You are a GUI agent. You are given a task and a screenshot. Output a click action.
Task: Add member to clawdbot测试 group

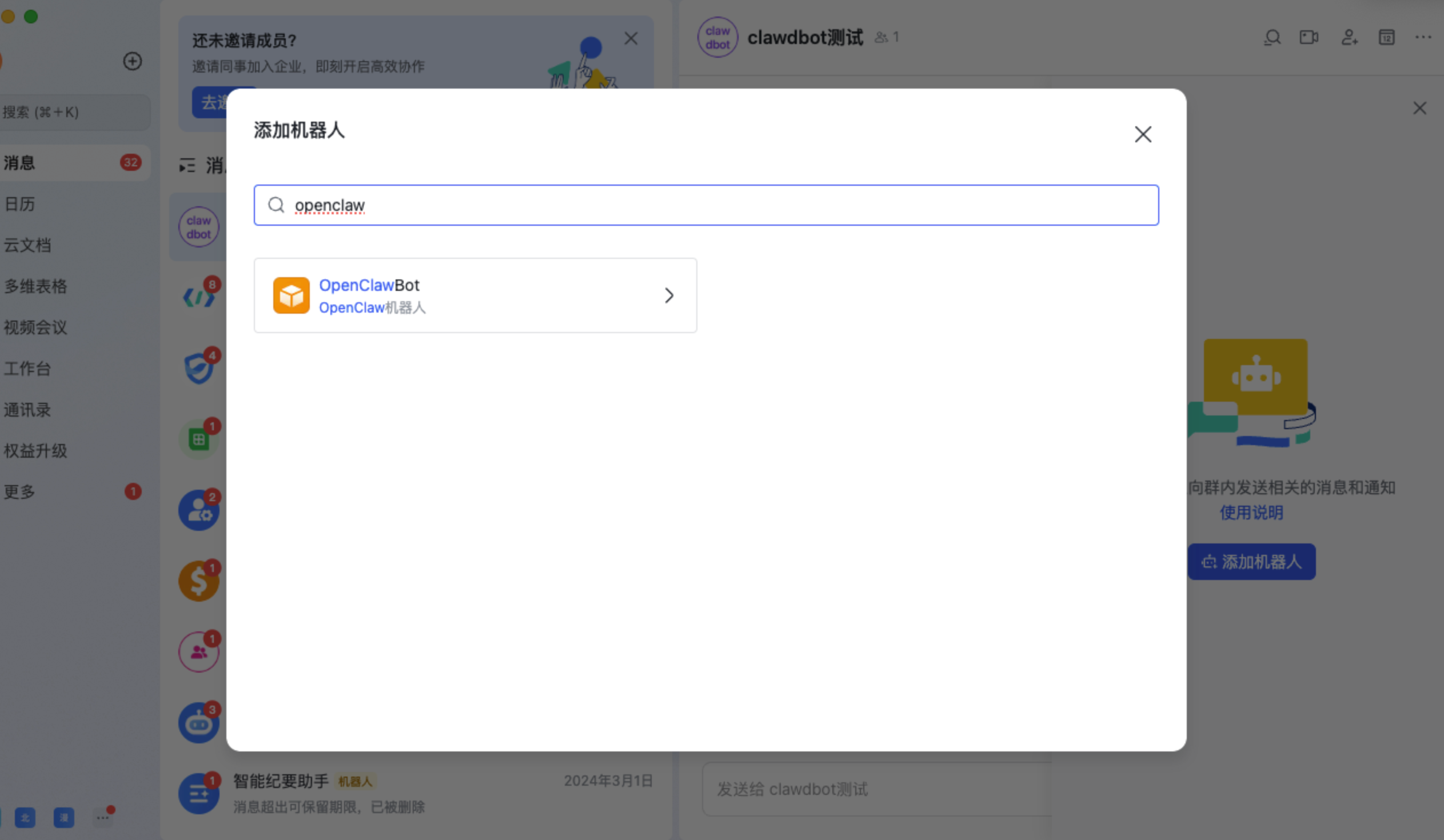pos(1350,38)
